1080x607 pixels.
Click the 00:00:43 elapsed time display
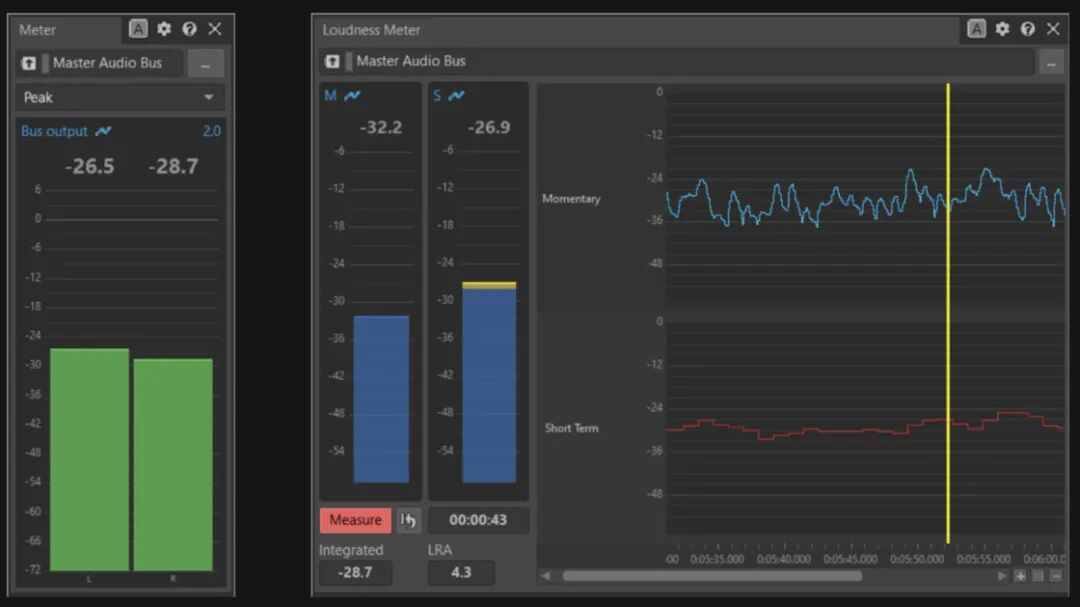pos(478,520)
